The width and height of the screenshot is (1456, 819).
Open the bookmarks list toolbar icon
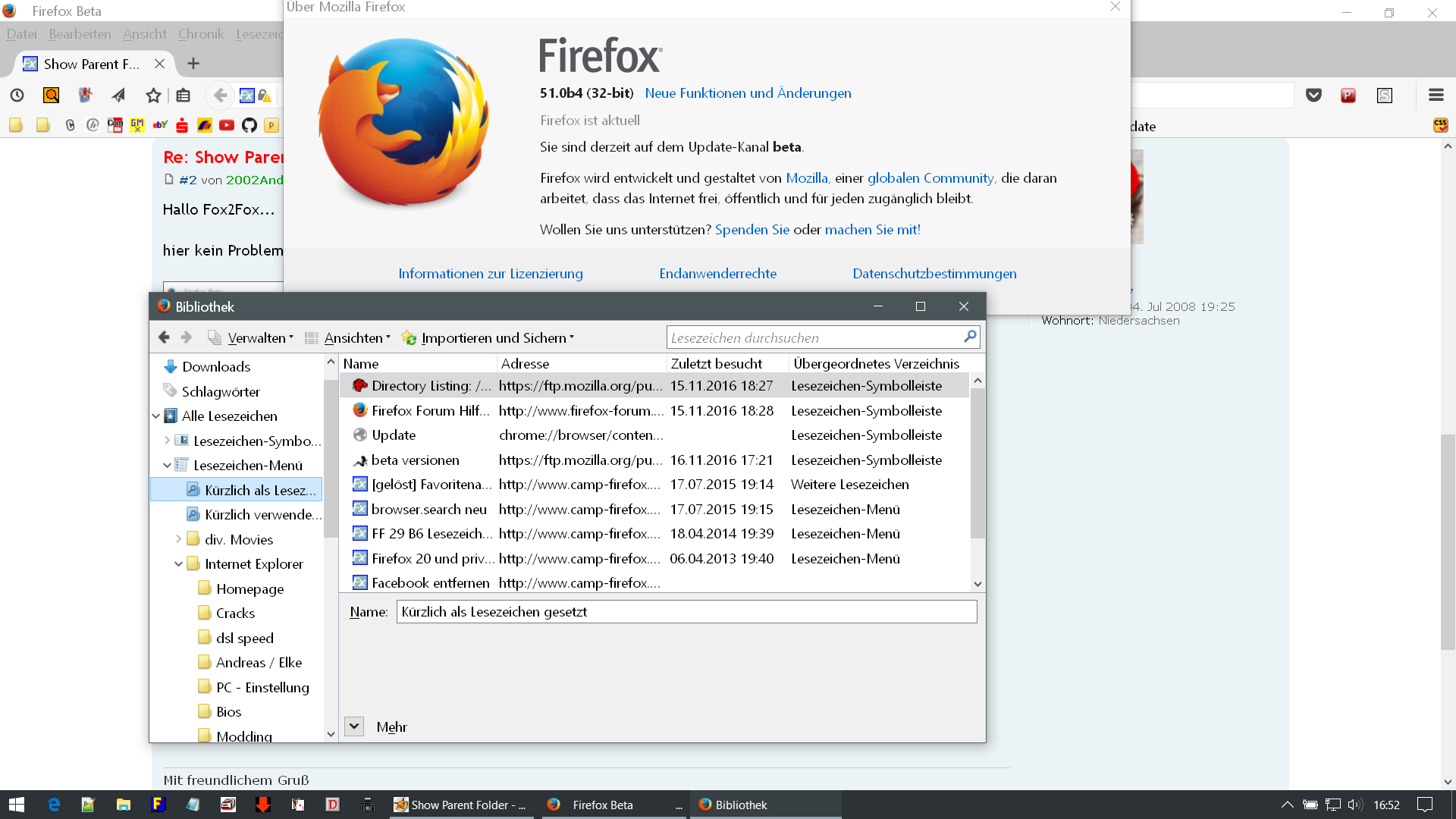[183, 95]
